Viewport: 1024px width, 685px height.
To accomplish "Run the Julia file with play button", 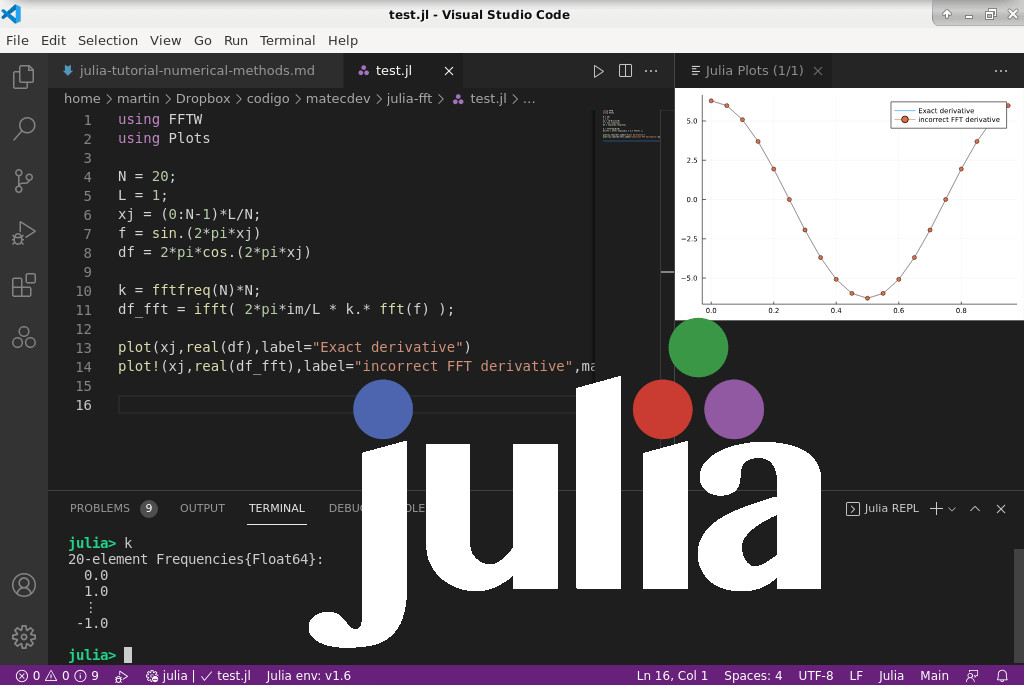I will click(x=598, y=71).
